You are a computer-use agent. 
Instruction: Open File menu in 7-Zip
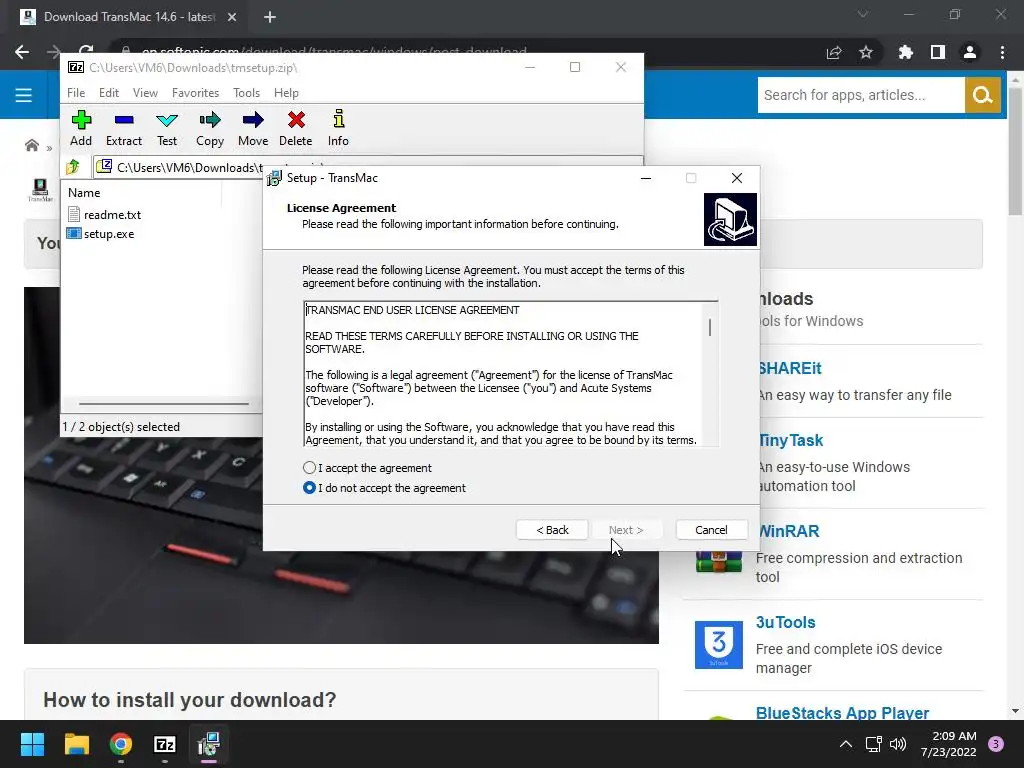coord(76,93)
